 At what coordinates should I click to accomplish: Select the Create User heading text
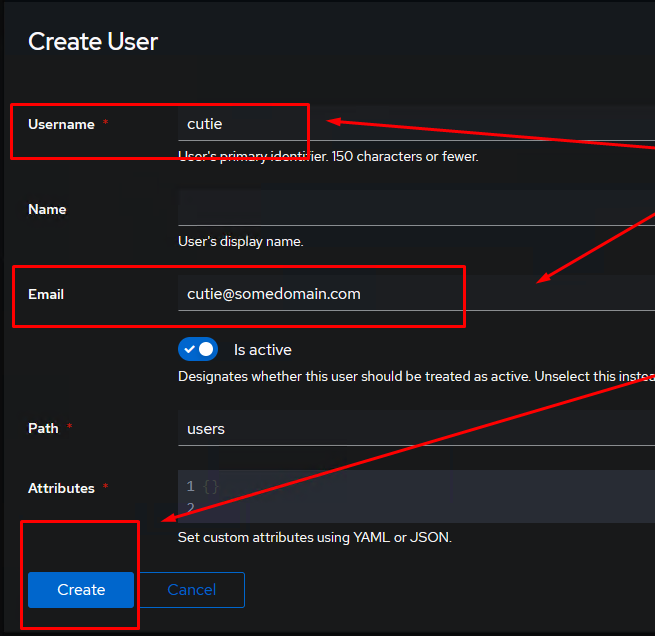click(93, 41)
